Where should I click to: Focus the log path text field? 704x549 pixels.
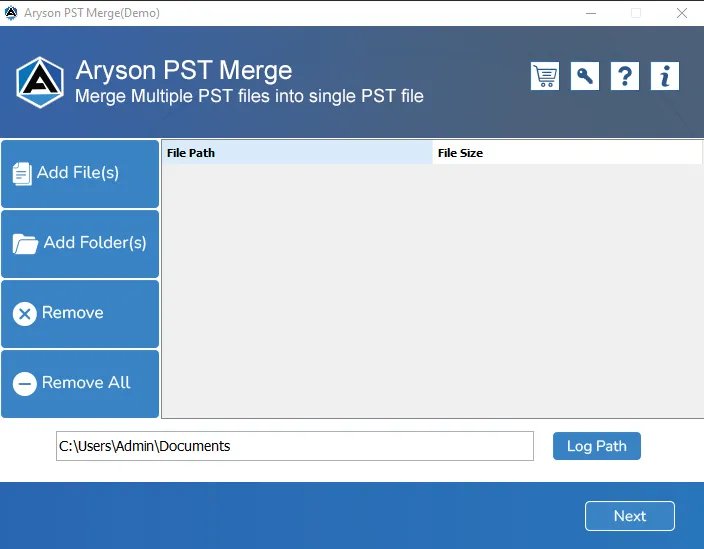pos(294,446)
